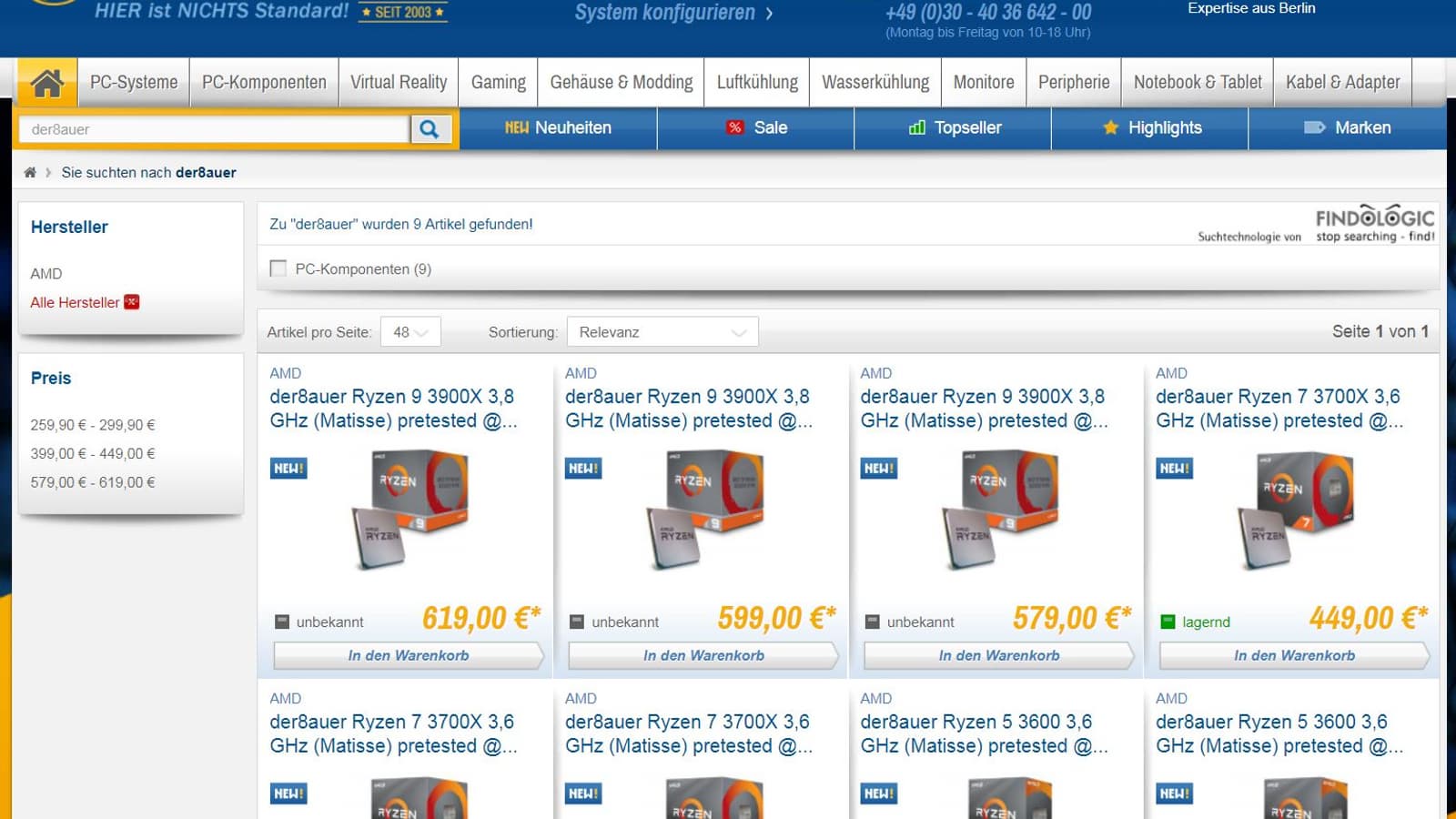Filter price 259,90 € - 299,90 €
The image size is (1456, 819).
pyautogui.click(x=93, y=425)
